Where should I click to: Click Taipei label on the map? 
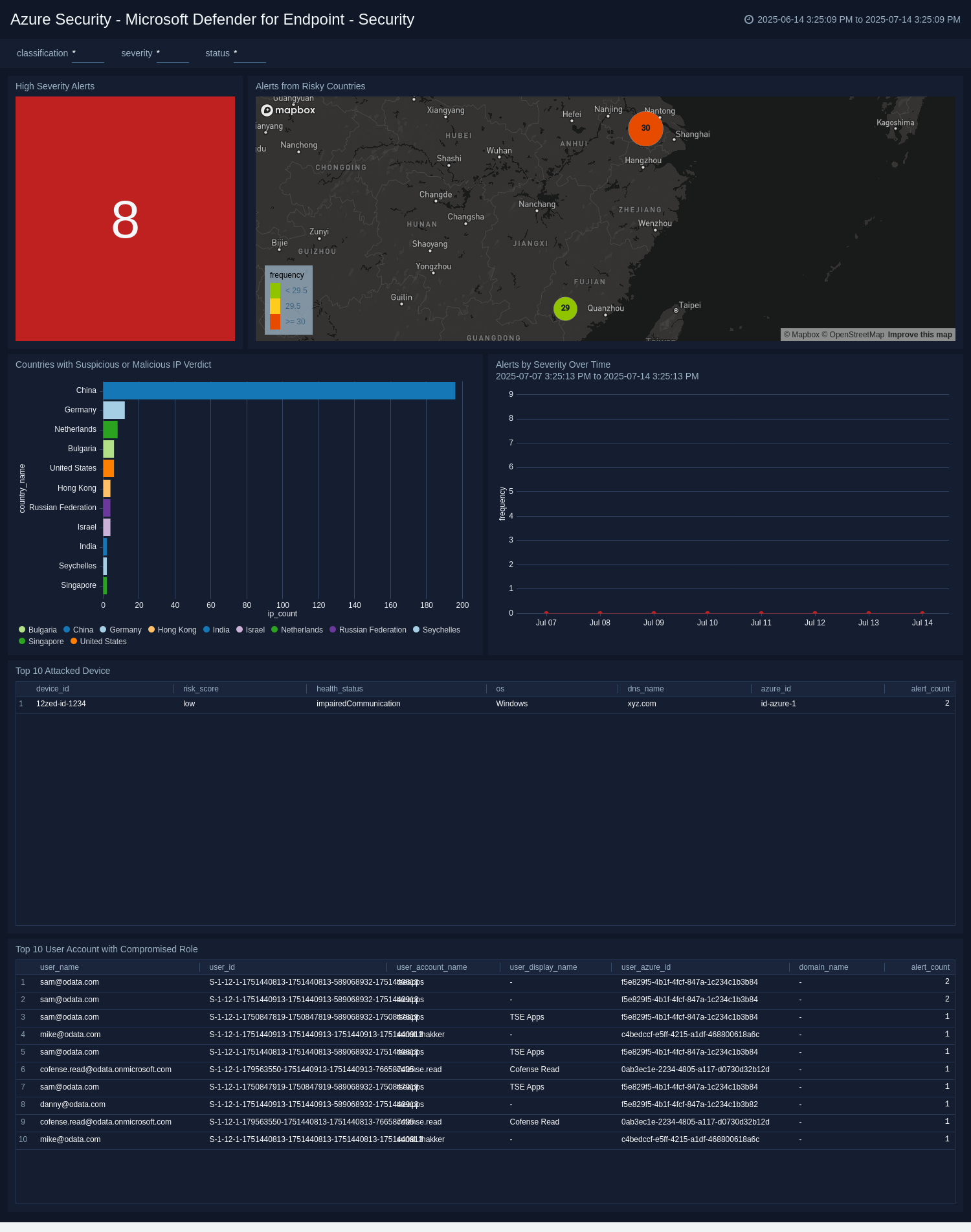point(689,306)
